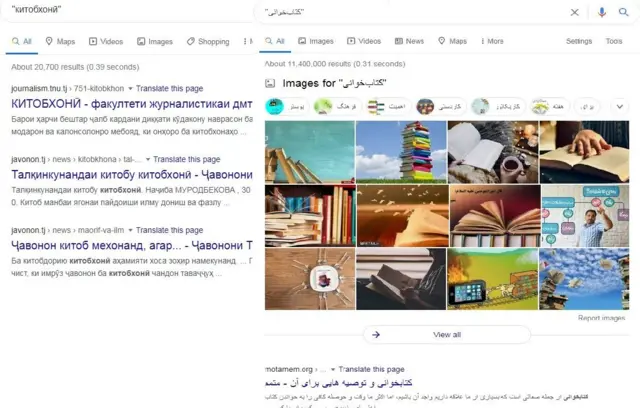This screenshot has height=408, width=640.
Task: Start voice search with microphone icon
Action: (x=602, y=12)
